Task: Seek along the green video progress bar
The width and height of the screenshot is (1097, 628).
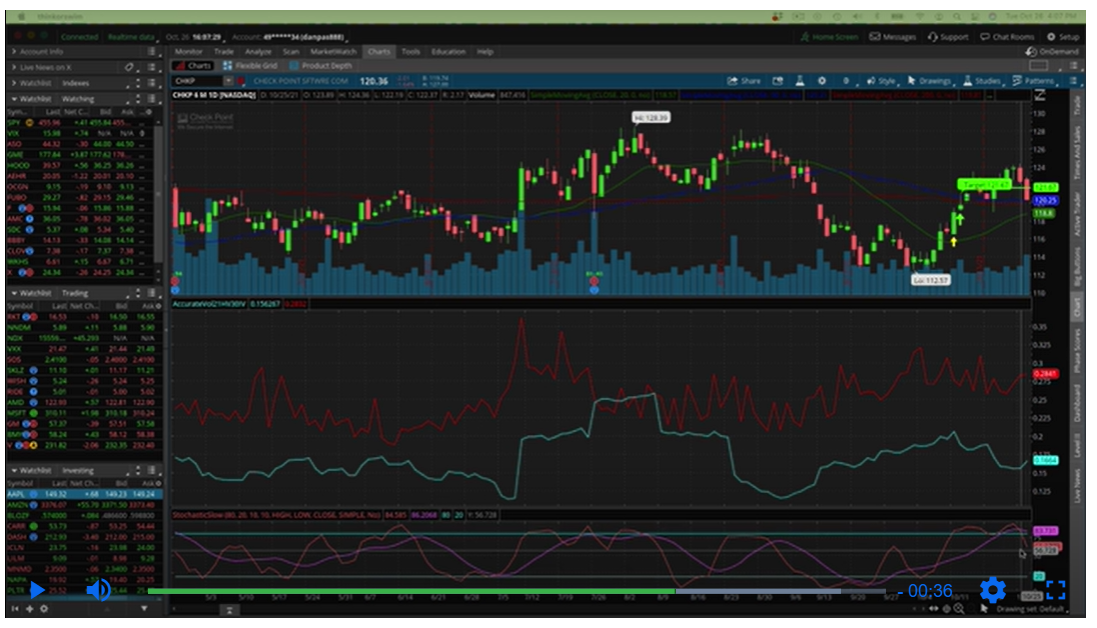Action: pos(516,592)
